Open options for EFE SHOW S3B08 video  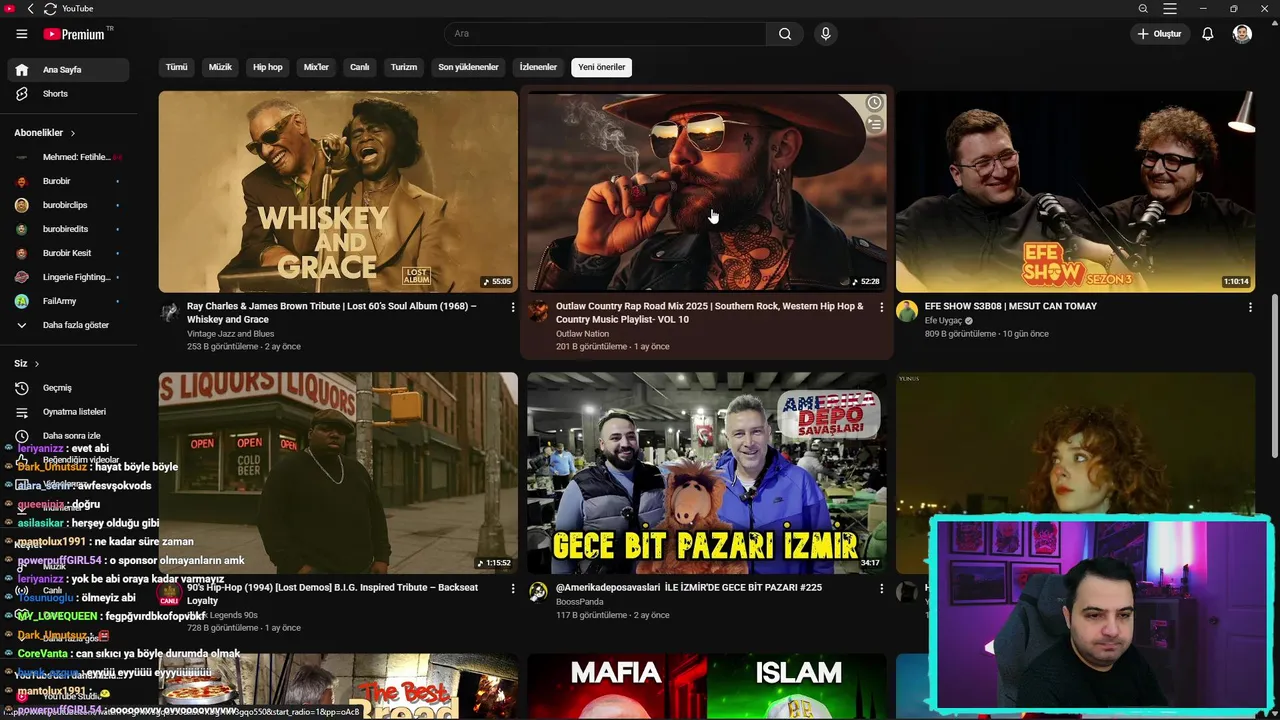pyautogui.click(x=1249, y=307)
